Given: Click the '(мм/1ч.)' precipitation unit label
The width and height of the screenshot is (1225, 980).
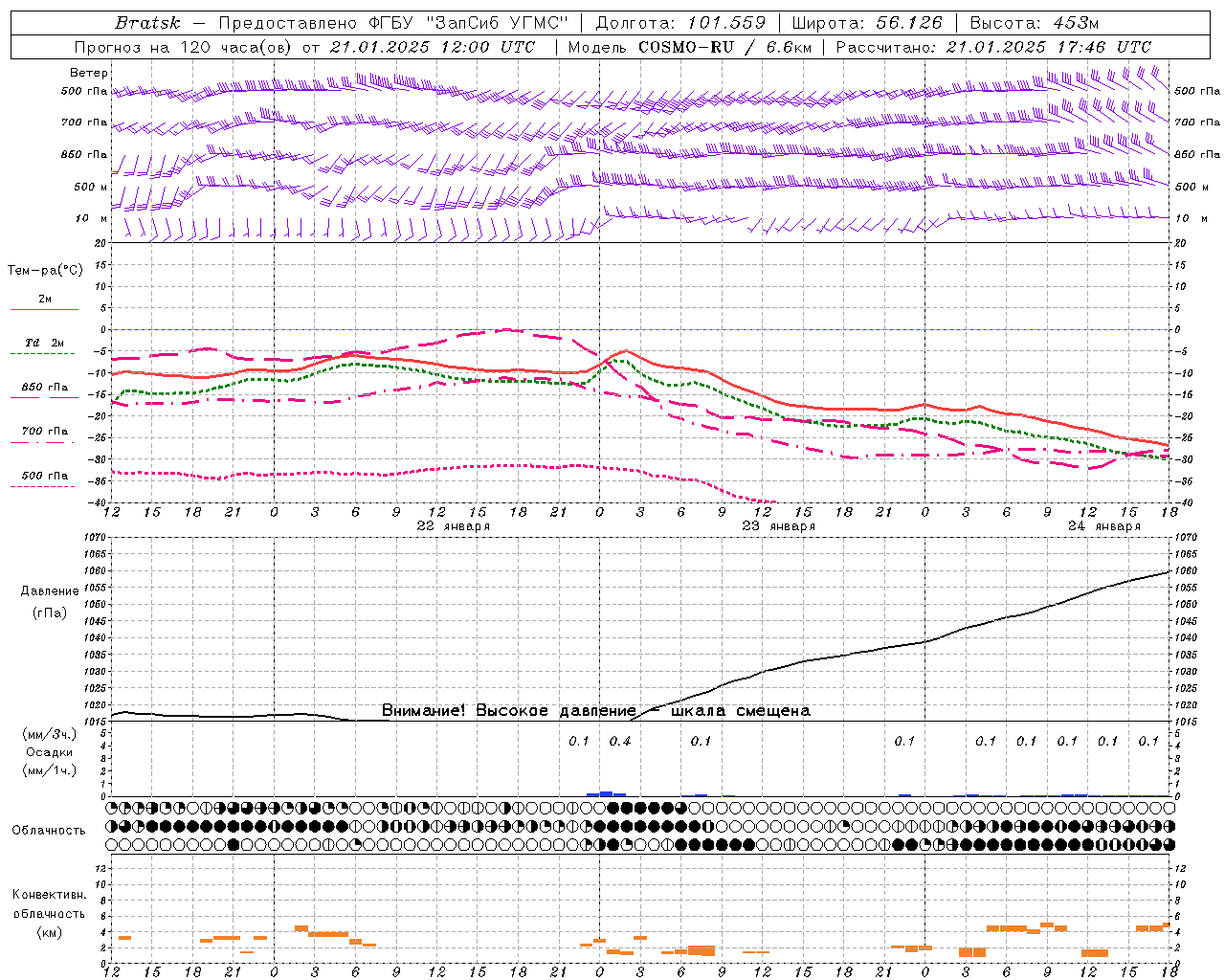Looking at the screenshot, I should pos(50,770).
